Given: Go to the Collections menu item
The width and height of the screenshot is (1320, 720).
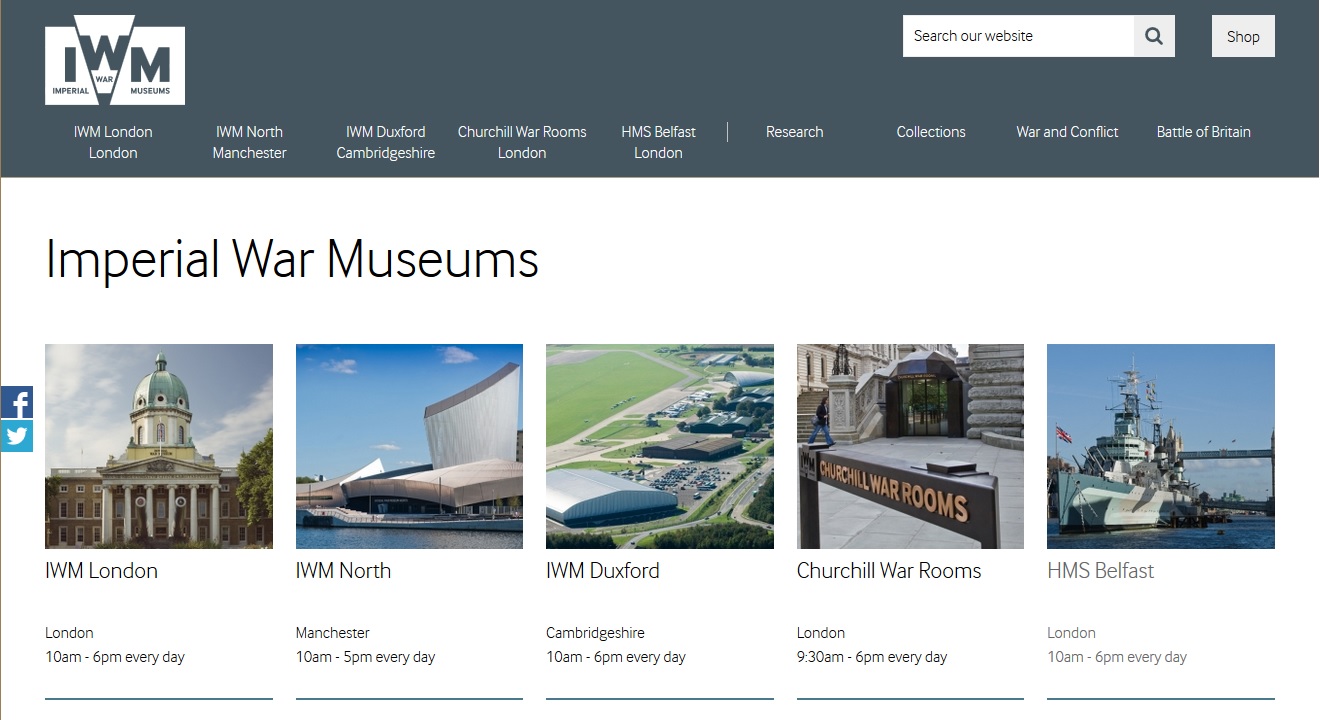Looking at the screenshot, I should coord(931,132).
